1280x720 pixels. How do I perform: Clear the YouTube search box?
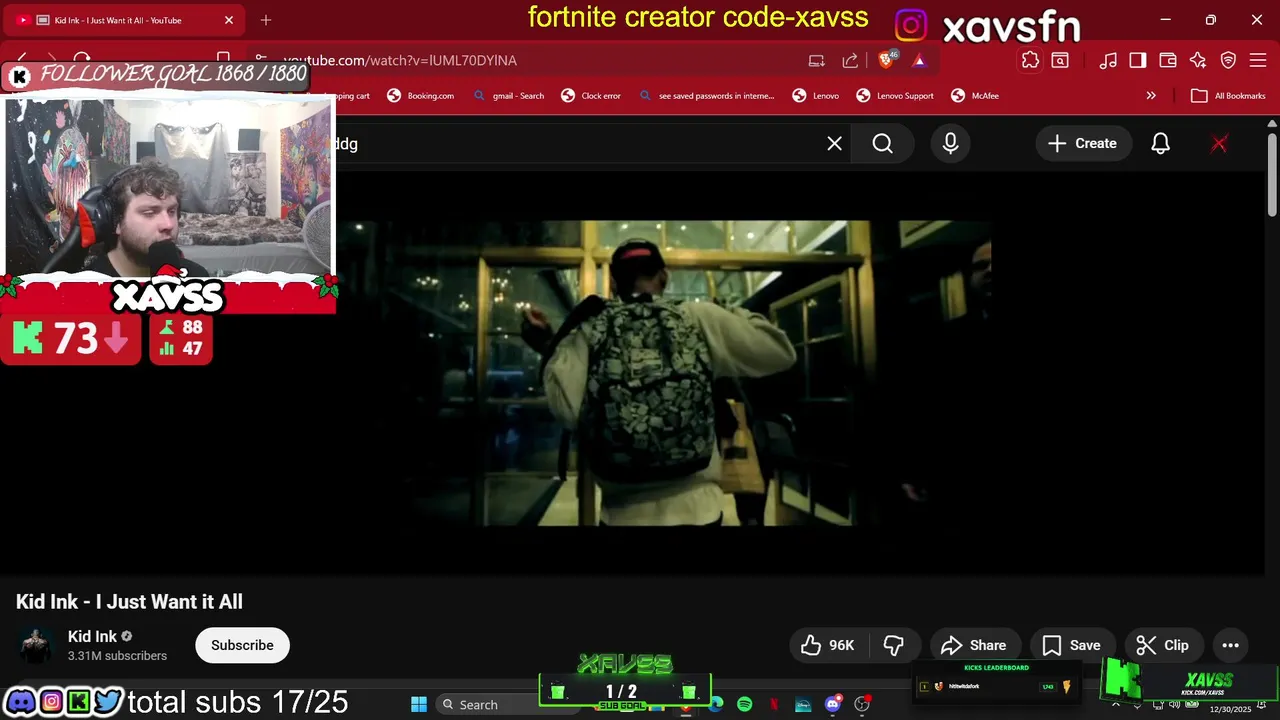coord(834,143)
